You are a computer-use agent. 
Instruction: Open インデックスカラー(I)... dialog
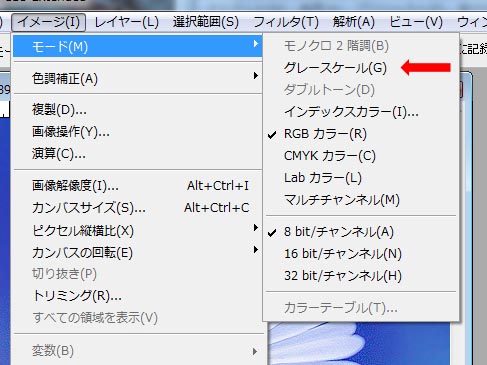click(361, 112)
